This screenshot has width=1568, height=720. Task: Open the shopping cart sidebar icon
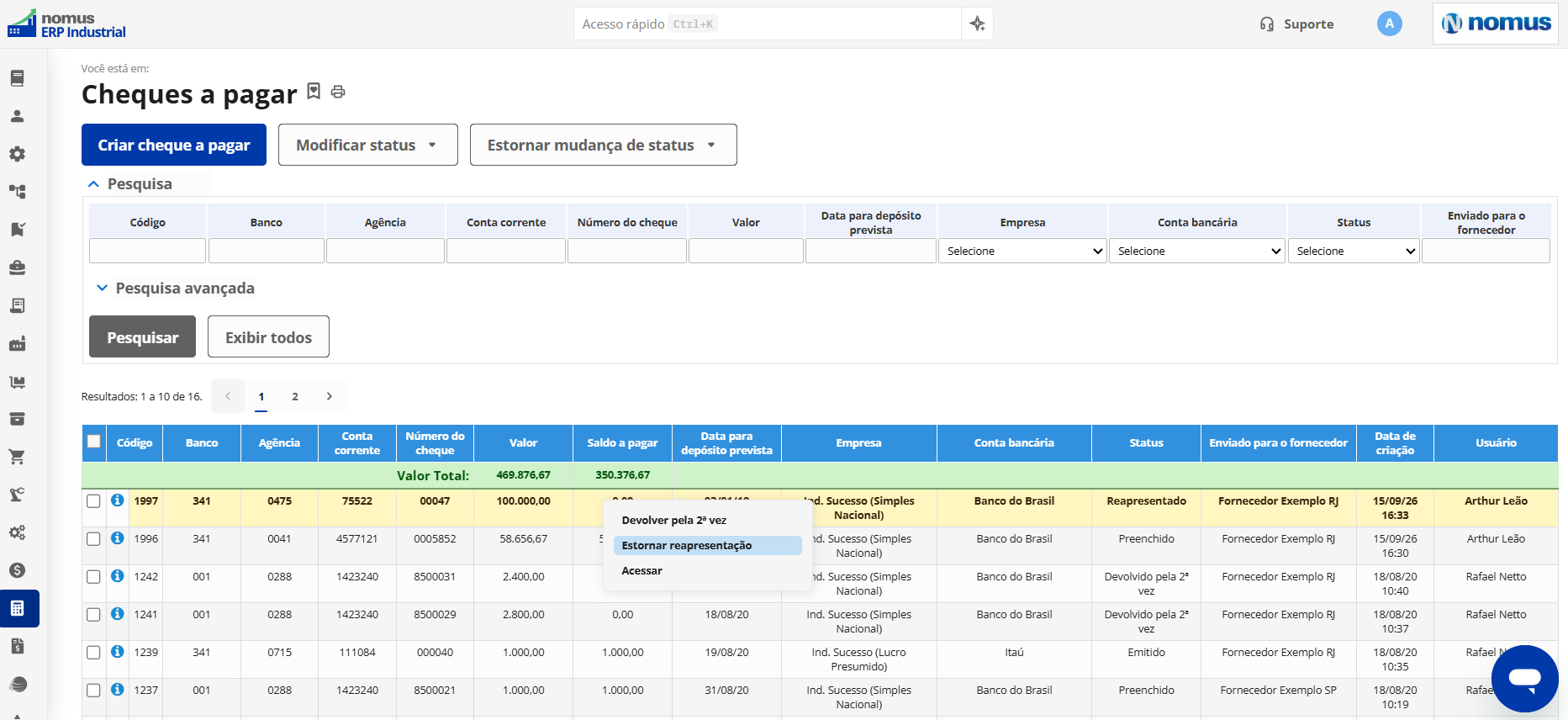pos(17,457)
